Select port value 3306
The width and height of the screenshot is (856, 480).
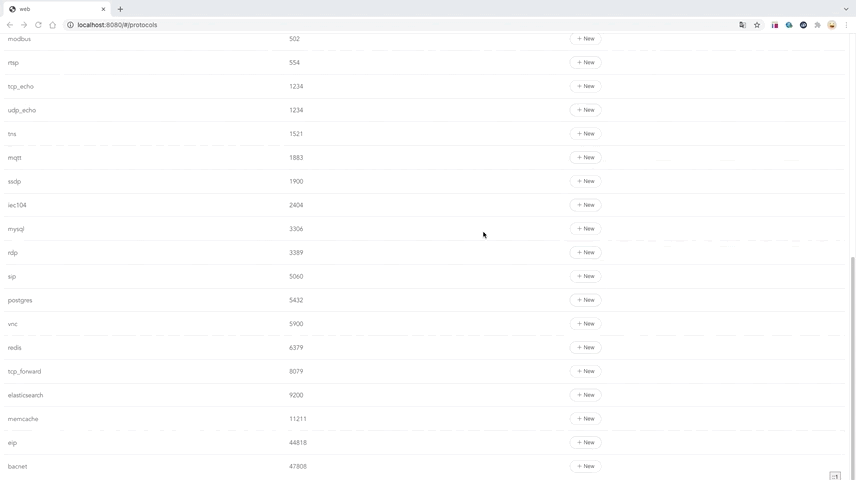pos(296,229)
